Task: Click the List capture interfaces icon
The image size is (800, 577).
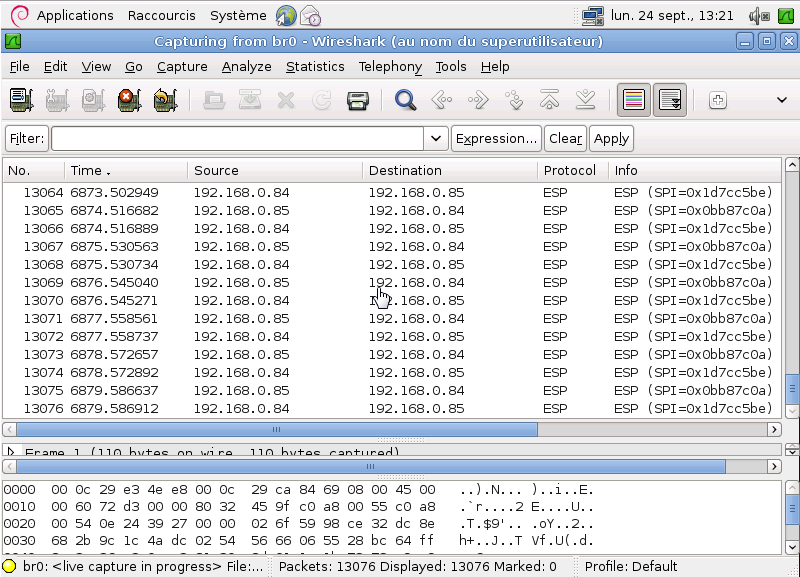Action: tap(21, 100)
